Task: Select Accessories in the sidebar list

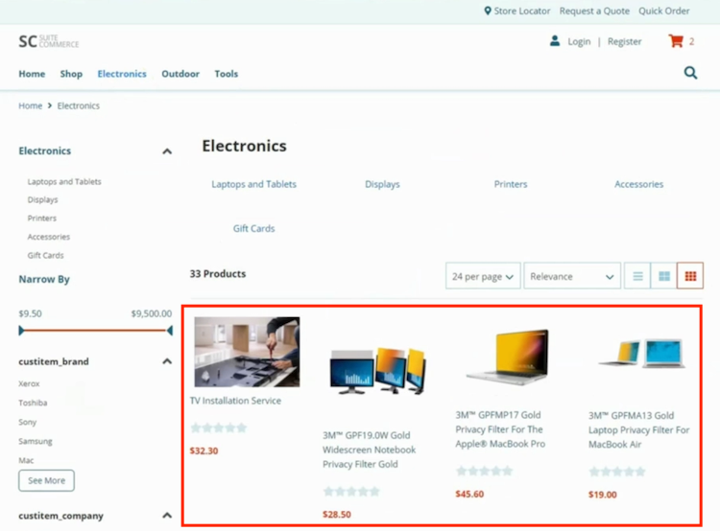Action: tap(49, 237)
